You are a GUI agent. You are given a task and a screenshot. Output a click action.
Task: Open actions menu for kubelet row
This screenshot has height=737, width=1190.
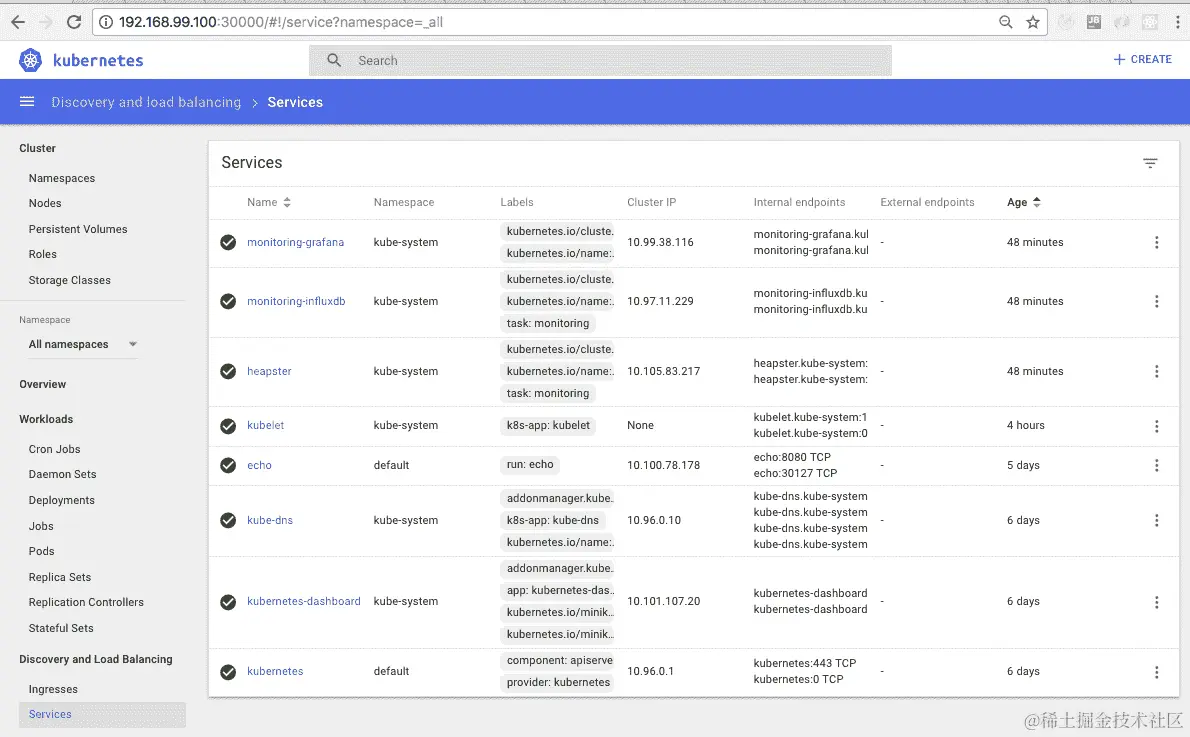point(1156,426)
